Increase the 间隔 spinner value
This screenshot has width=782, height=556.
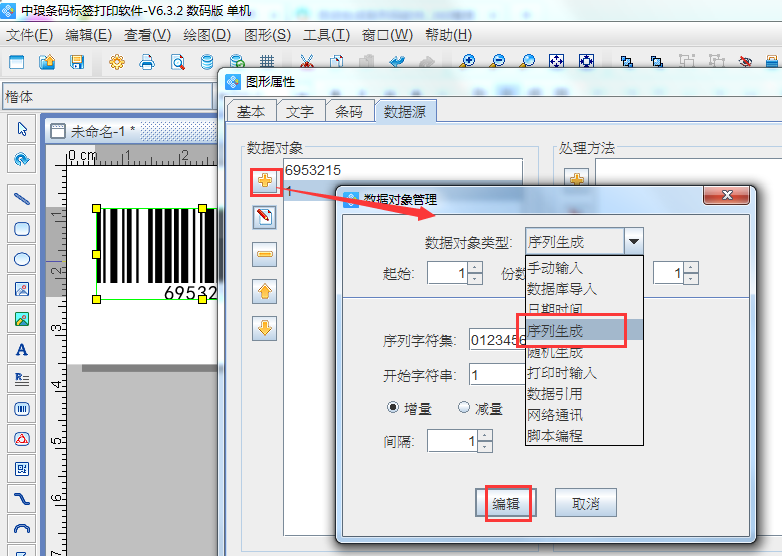pos(485,435)
